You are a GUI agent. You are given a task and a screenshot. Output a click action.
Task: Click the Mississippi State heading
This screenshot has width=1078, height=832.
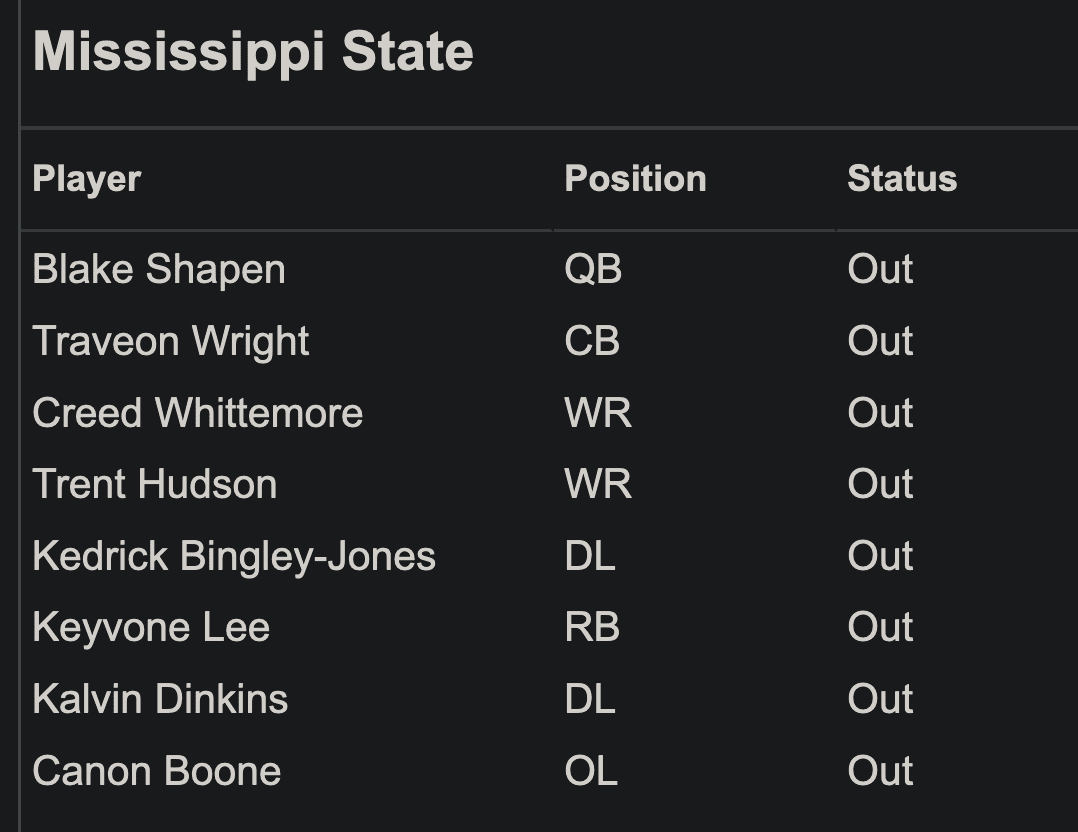[253, 52]
